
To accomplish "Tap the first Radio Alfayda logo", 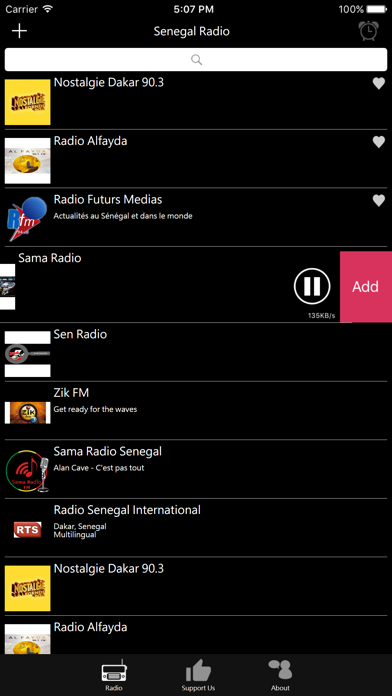I will click(28, 161).
